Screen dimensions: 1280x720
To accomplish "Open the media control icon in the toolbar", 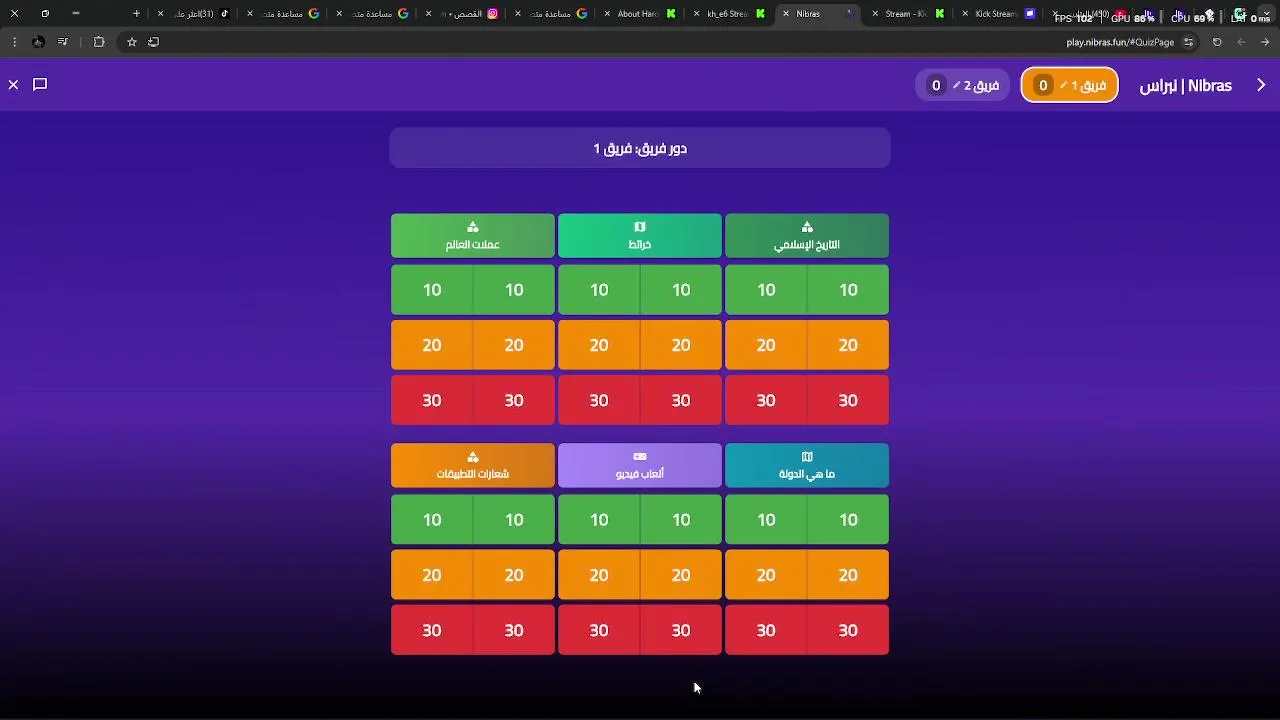I will [x=63, y=42].
